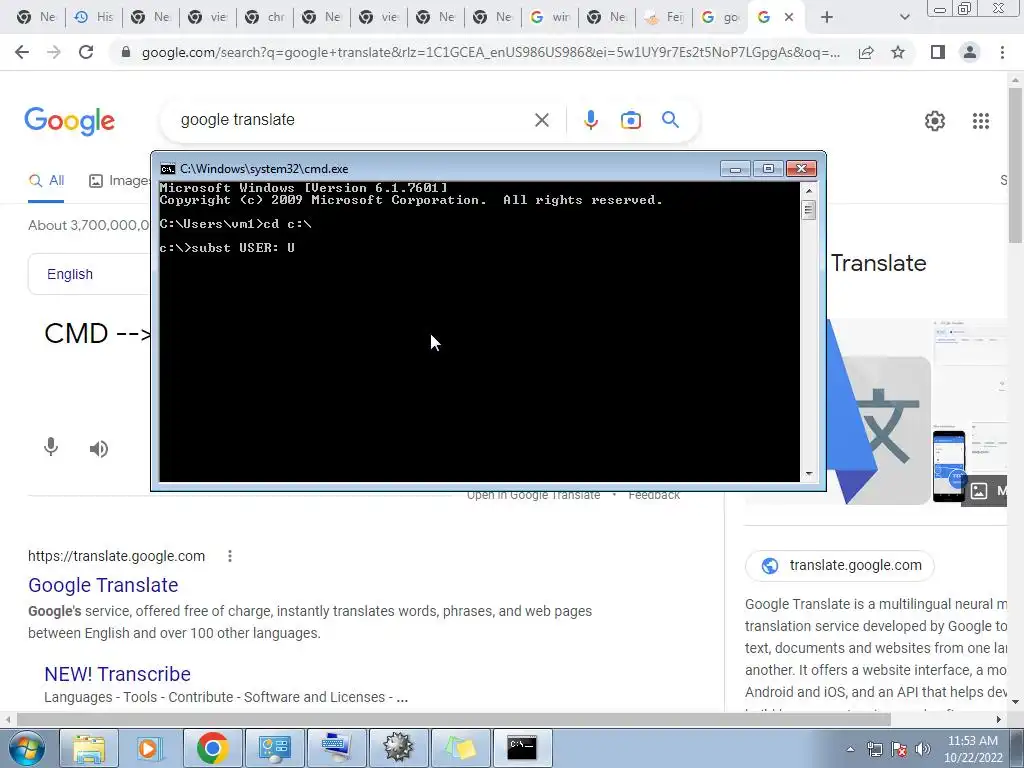Click the https://translate.google.com URL text
This screenshot has height=768, width=1024.
[x=116, y=556]
